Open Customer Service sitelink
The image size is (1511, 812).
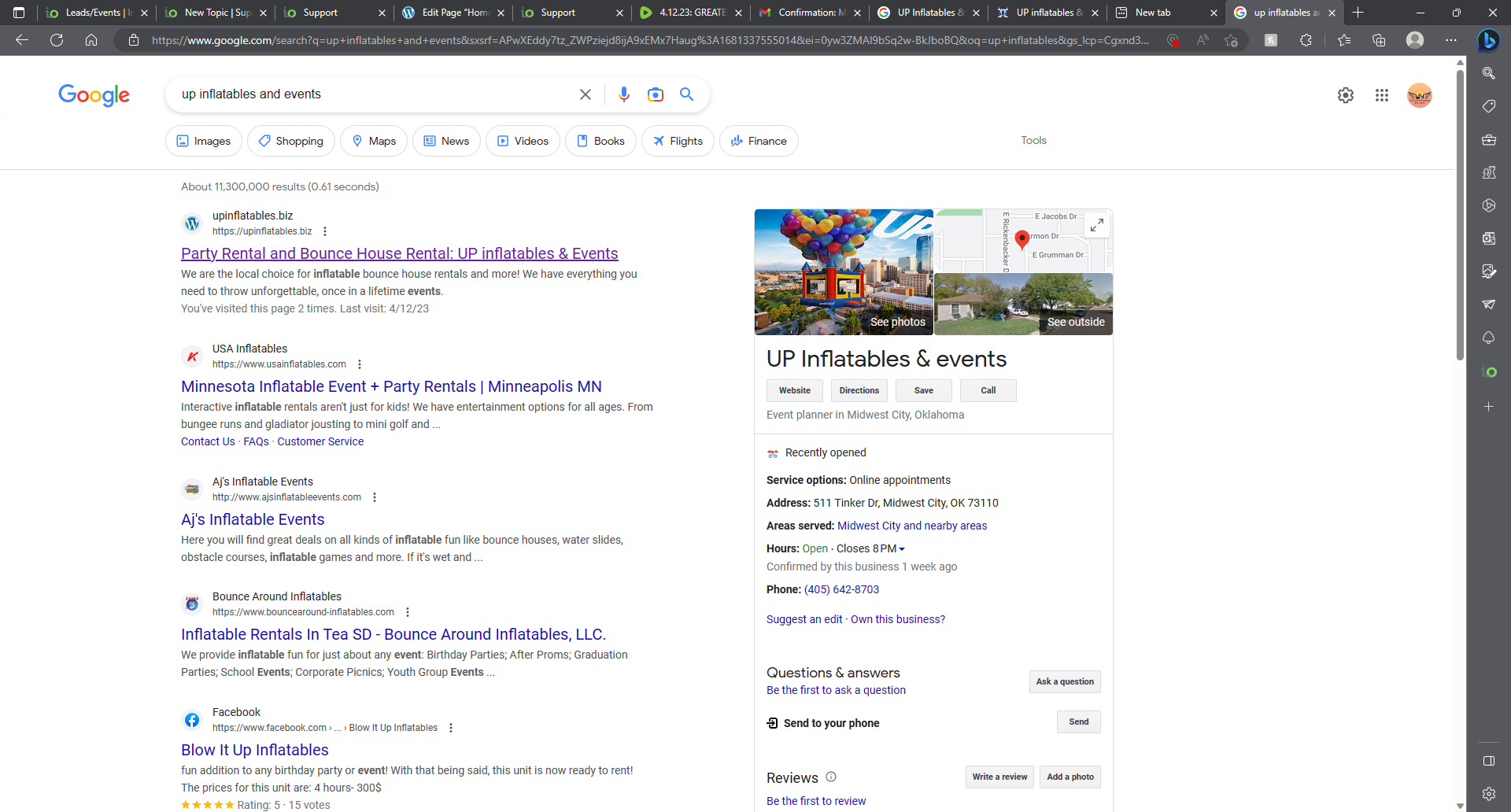(x=320, y=442)
